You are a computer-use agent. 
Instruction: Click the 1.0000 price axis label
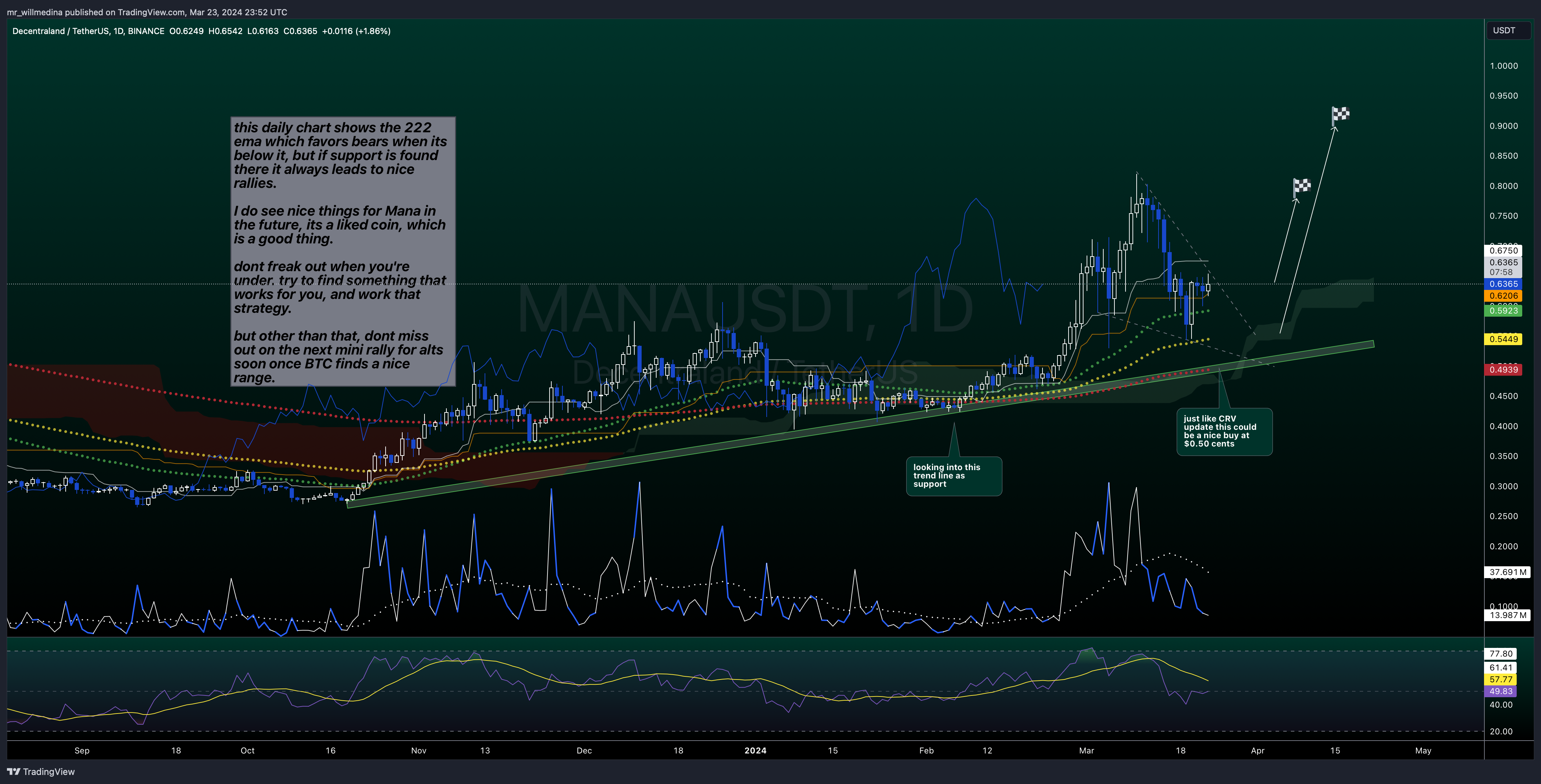coord(1503,66)
